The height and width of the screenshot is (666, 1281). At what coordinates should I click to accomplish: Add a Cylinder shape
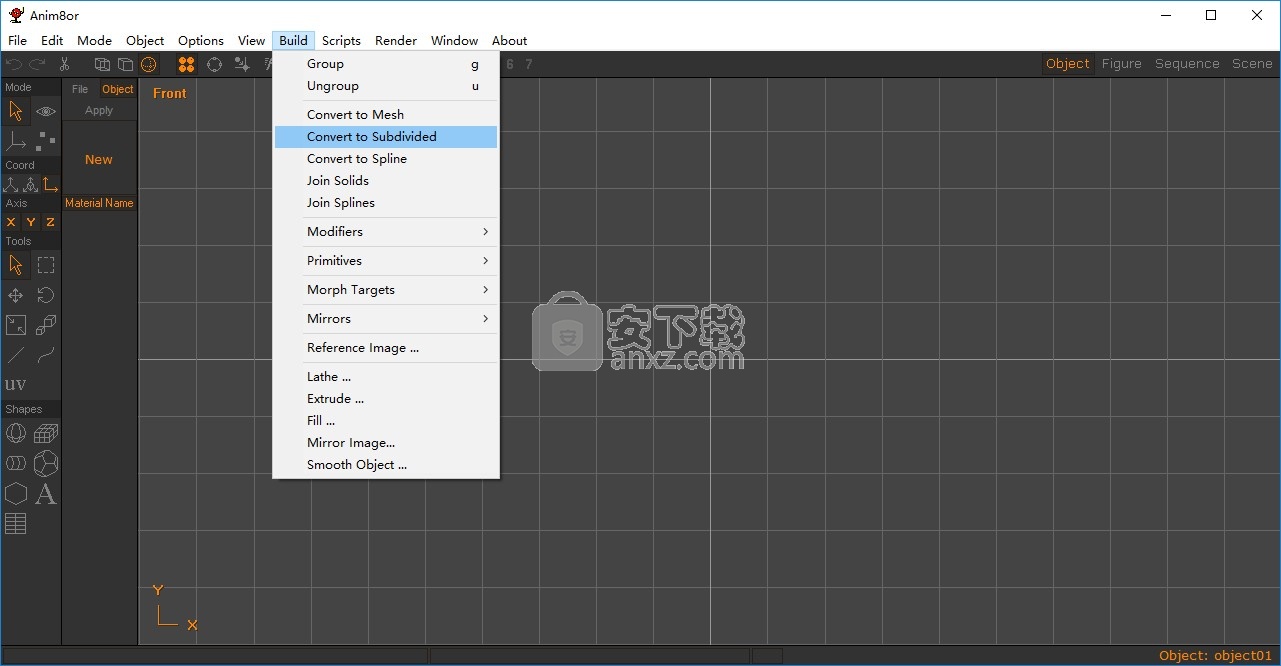click(16, 463)
